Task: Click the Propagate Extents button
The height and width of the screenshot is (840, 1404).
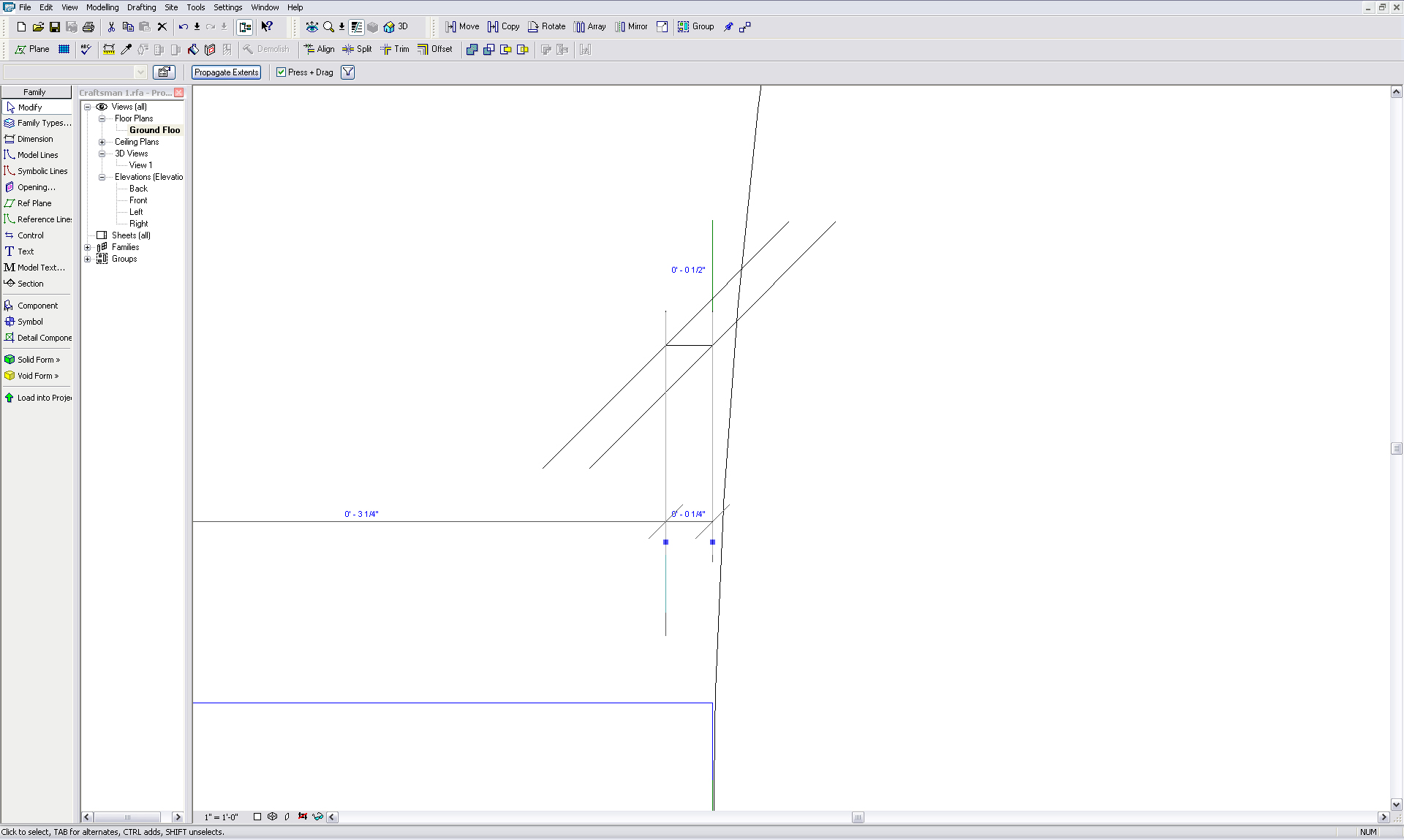Action: coord(226,72)
